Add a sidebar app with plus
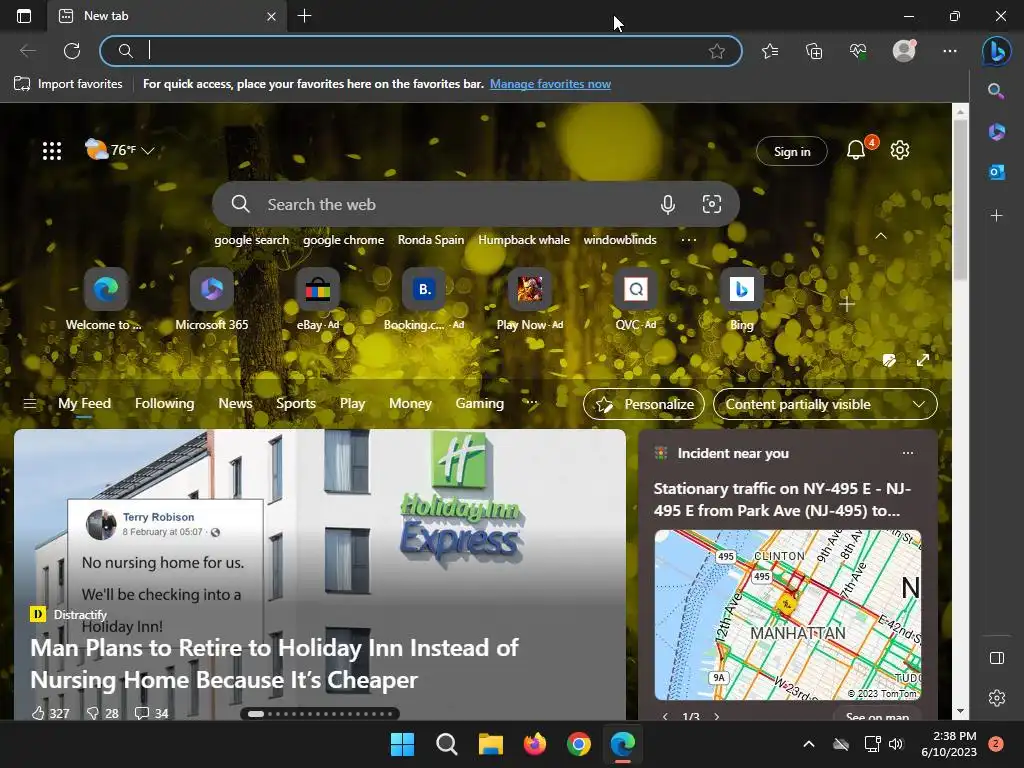This screenshot has width=1024, height=768. tap(997, 216)
